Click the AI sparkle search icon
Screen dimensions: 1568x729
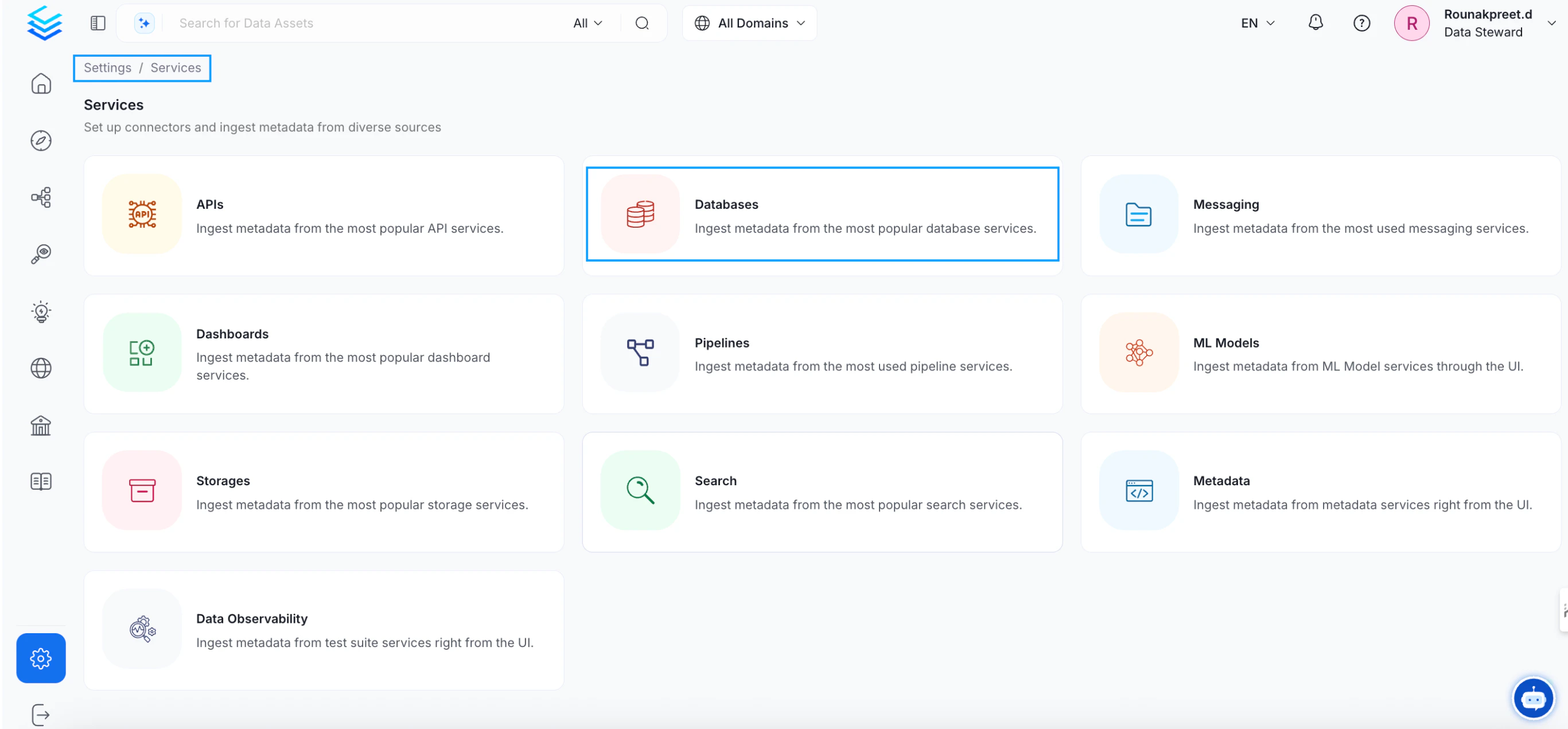click(x=144, y=23)
